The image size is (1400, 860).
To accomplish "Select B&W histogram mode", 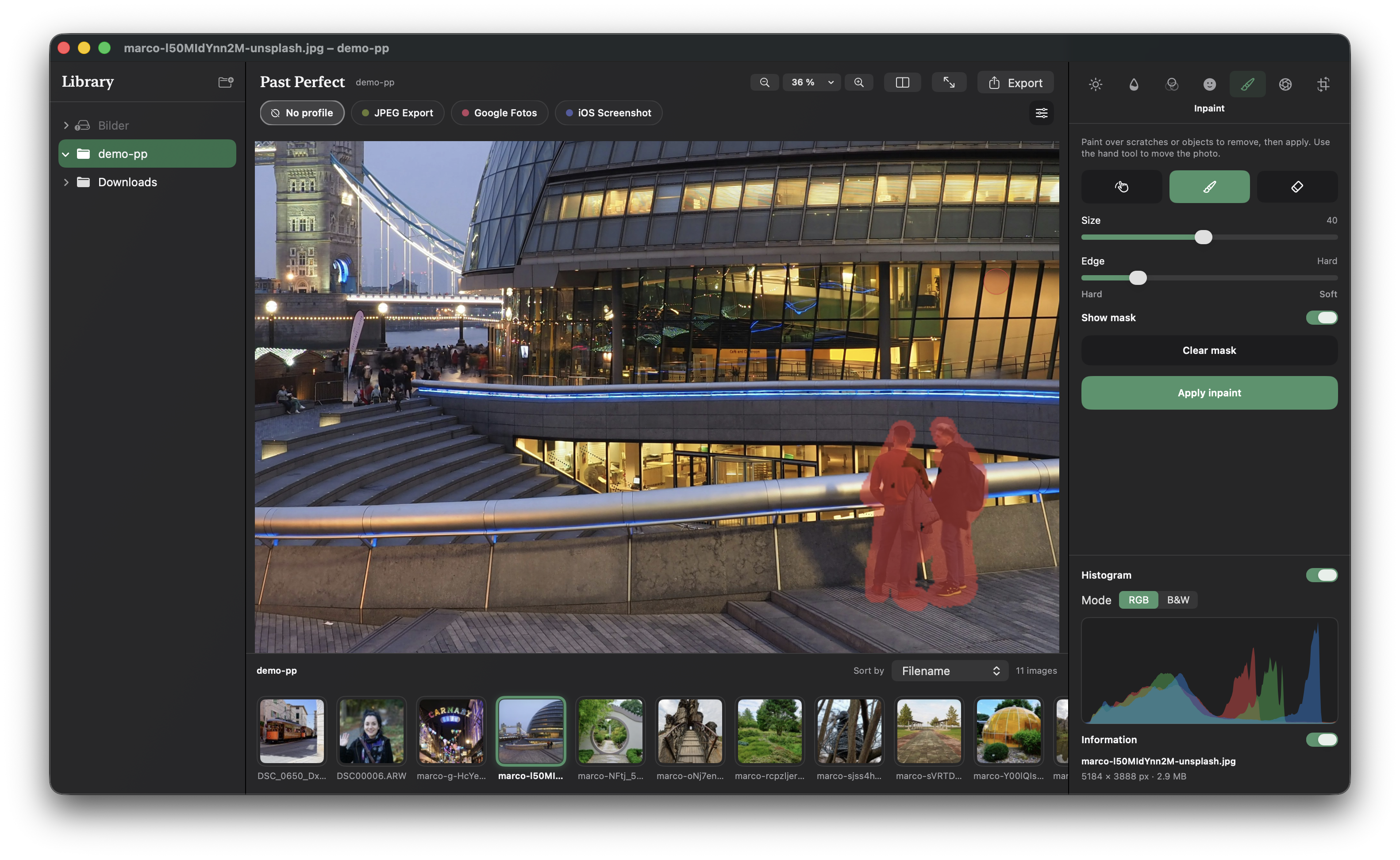I will [1177, 600].
